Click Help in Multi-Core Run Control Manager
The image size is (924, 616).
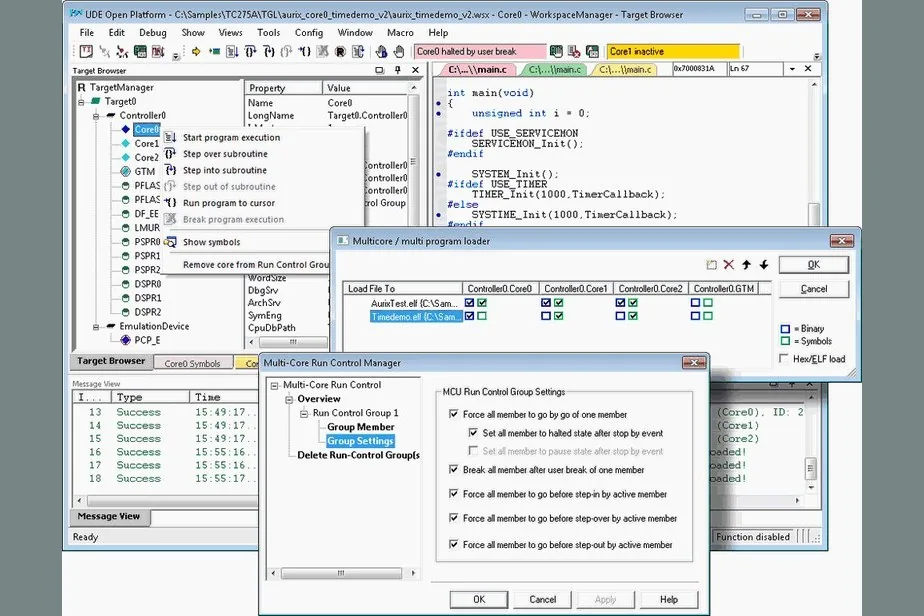click(x=668, y=599)
